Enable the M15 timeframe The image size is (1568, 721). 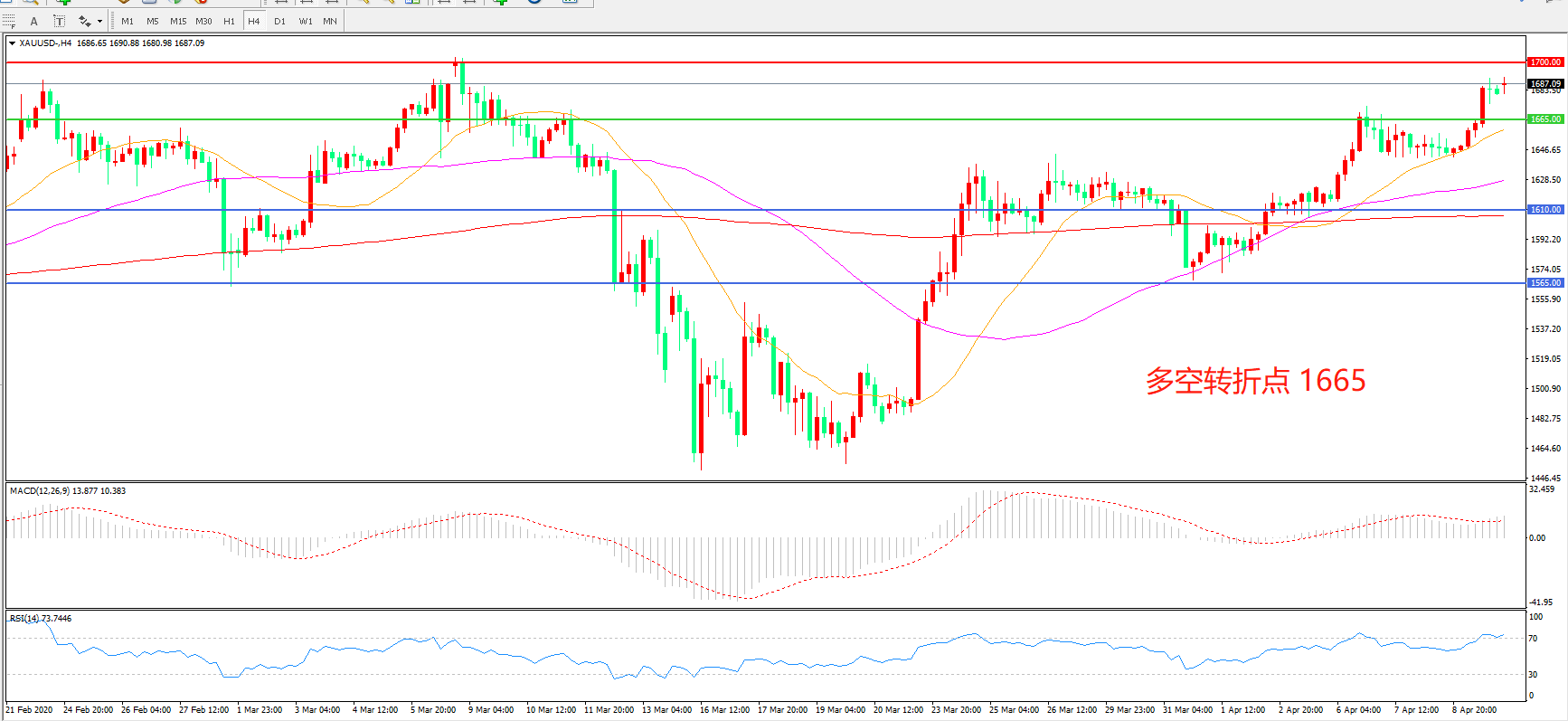pos(178,21)
